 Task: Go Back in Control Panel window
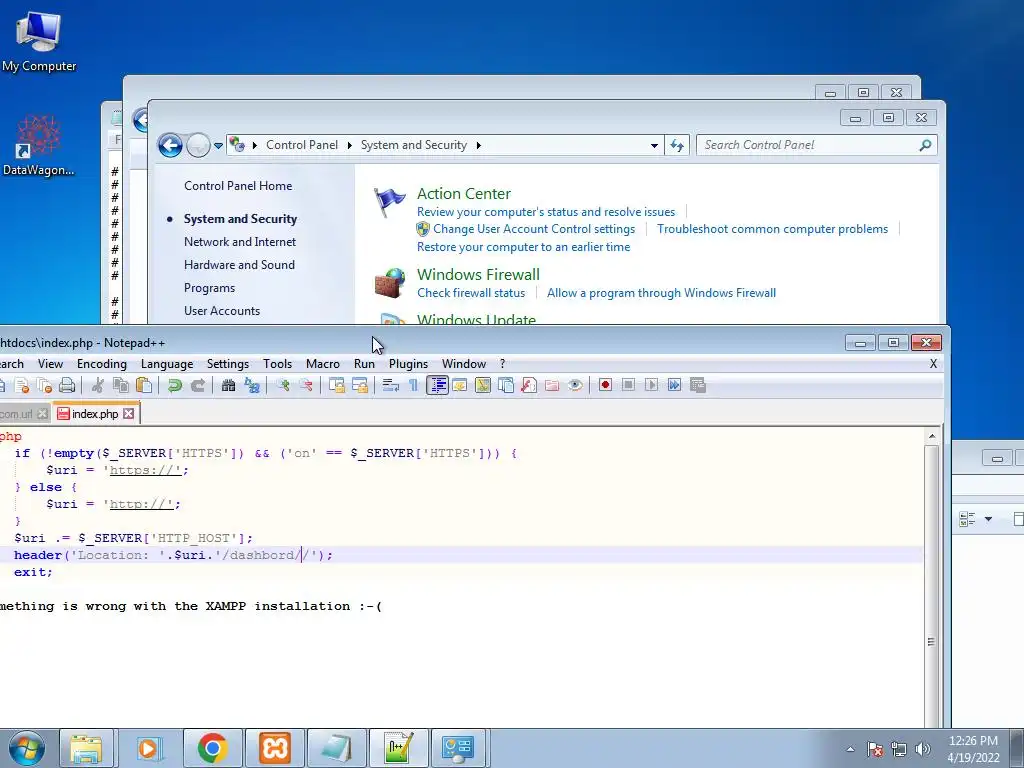coord(170,145)
